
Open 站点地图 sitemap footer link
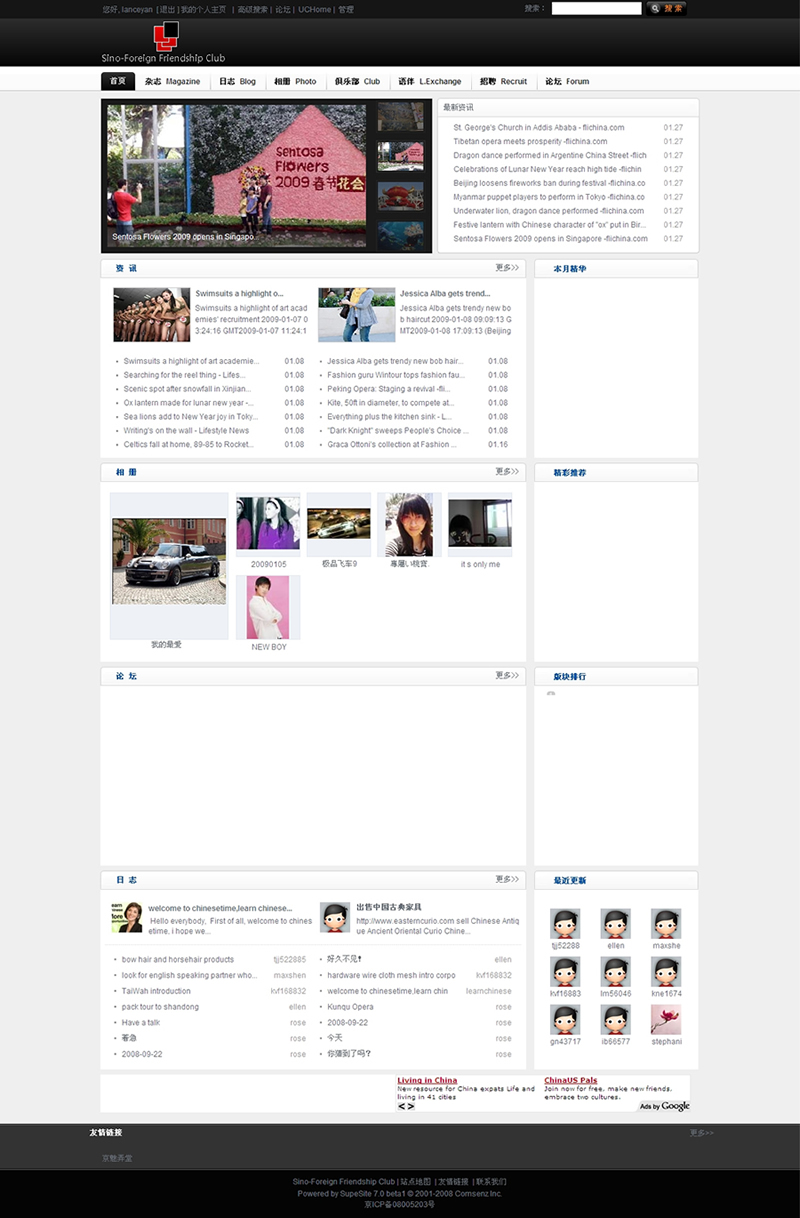417,1181
